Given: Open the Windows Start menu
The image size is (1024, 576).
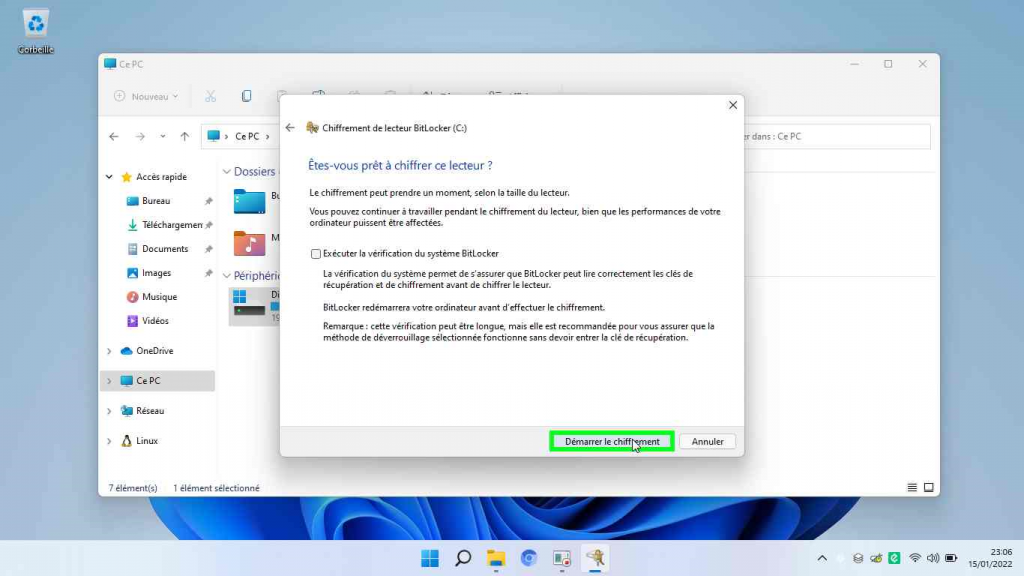Looking at the screenshot, I should point(430,558).
